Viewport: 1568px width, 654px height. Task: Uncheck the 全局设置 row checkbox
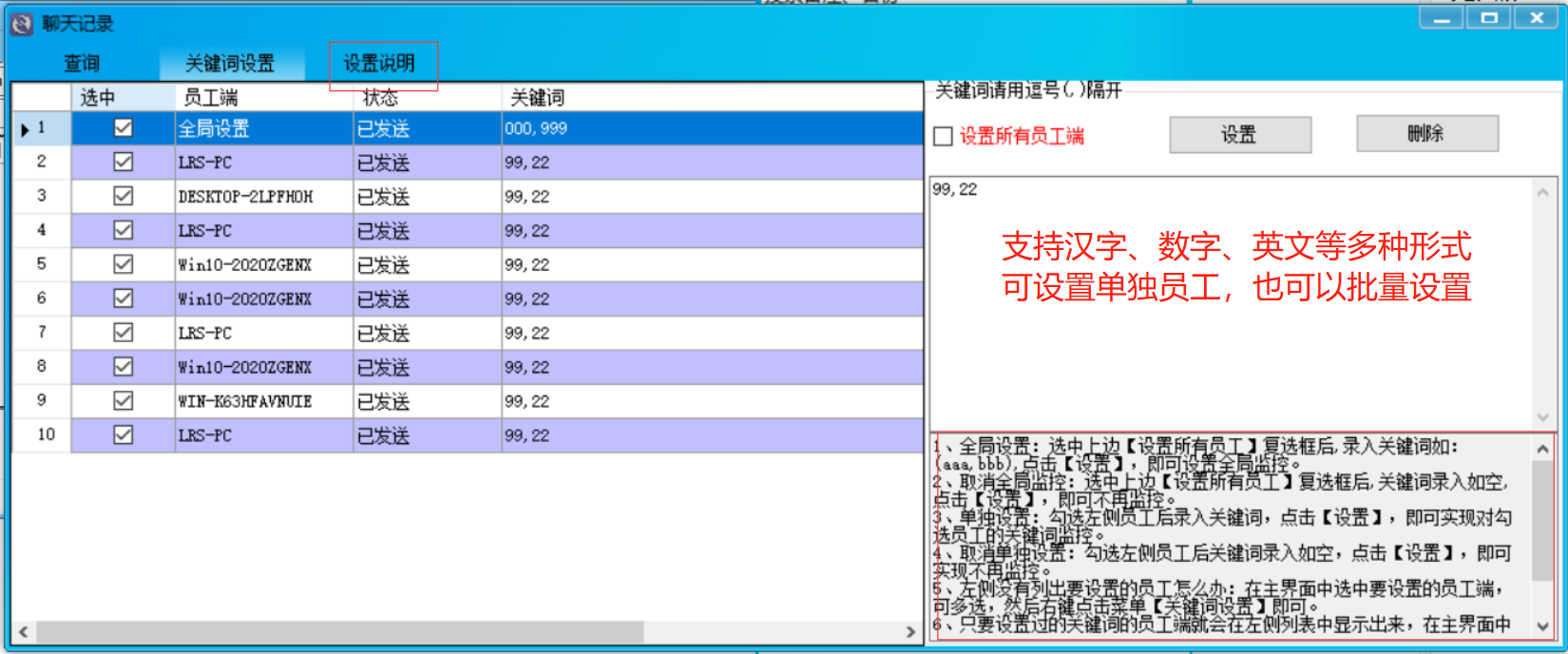click(x=124, y=128)
